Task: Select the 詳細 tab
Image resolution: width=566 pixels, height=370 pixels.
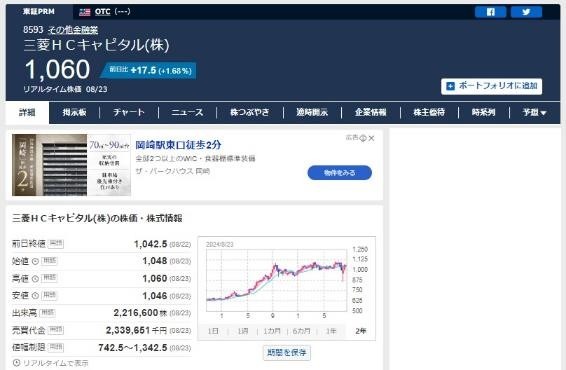Action: pos(27,112)
